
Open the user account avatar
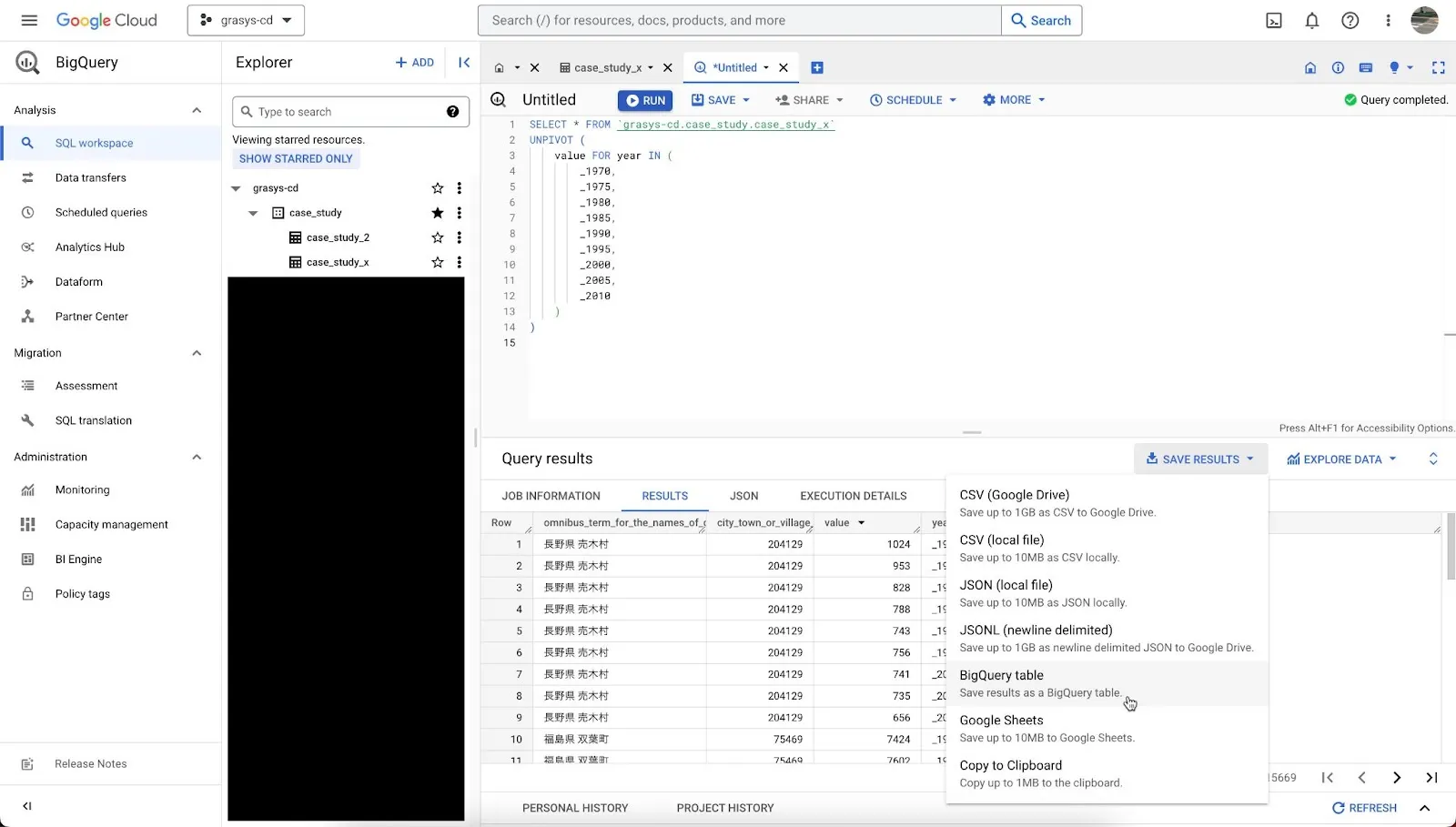pyautogui.click(x=1424, y=20)
